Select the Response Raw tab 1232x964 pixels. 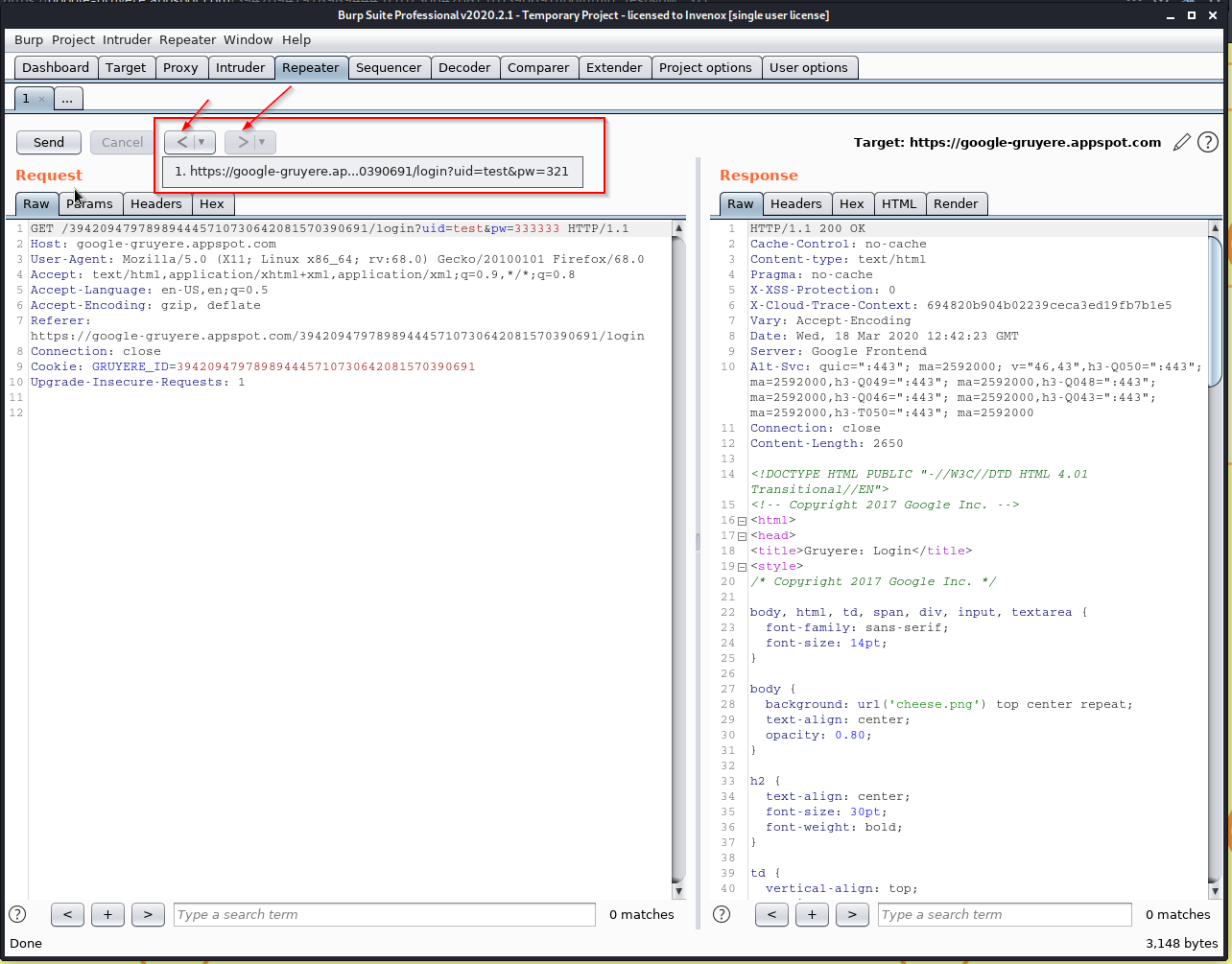pyautogui.click(x=741, y=203)
